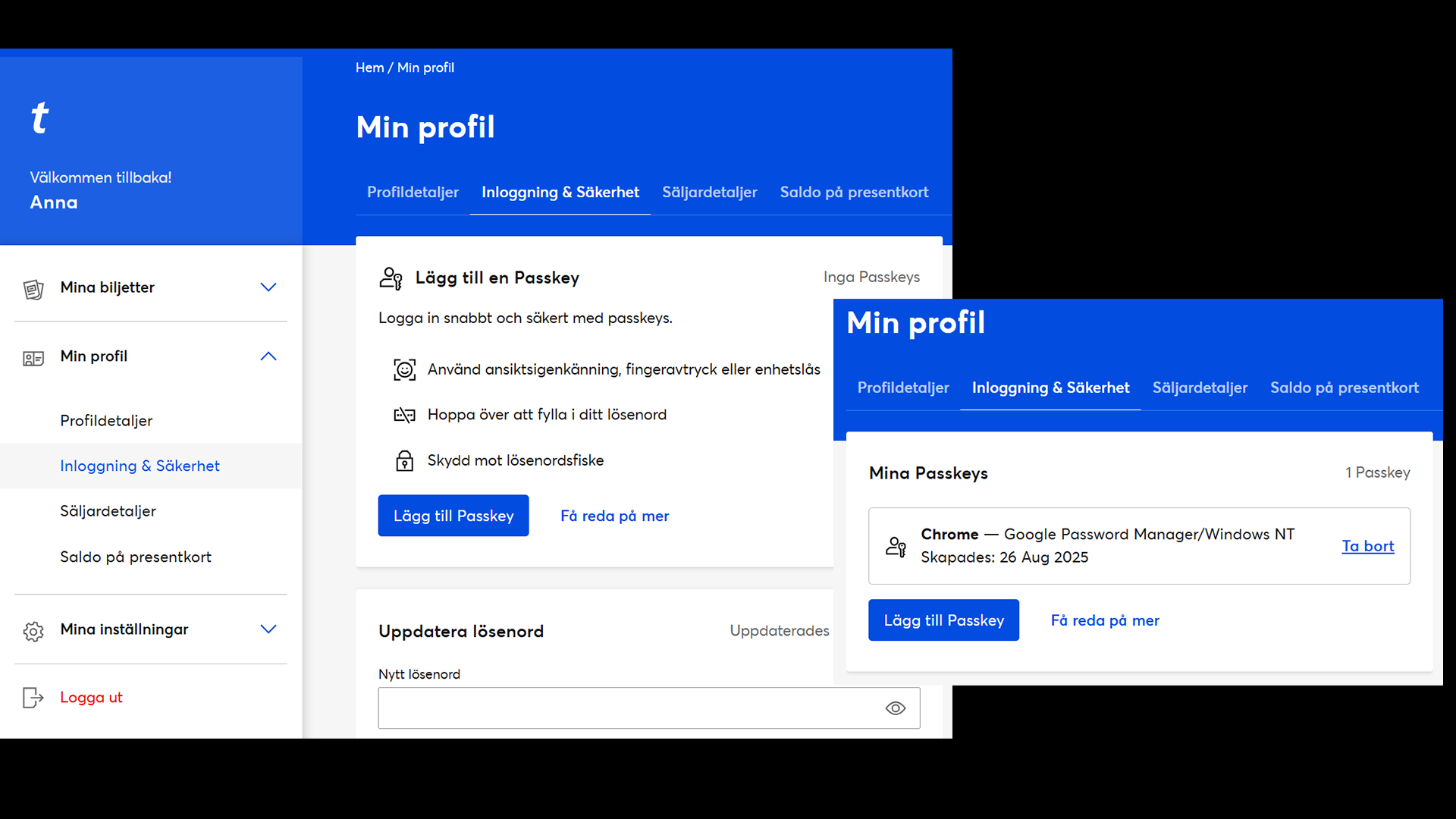Click the Ticketmaster 't' logo
This screenshot has height=819, width=1456.
tap(39, 118)
